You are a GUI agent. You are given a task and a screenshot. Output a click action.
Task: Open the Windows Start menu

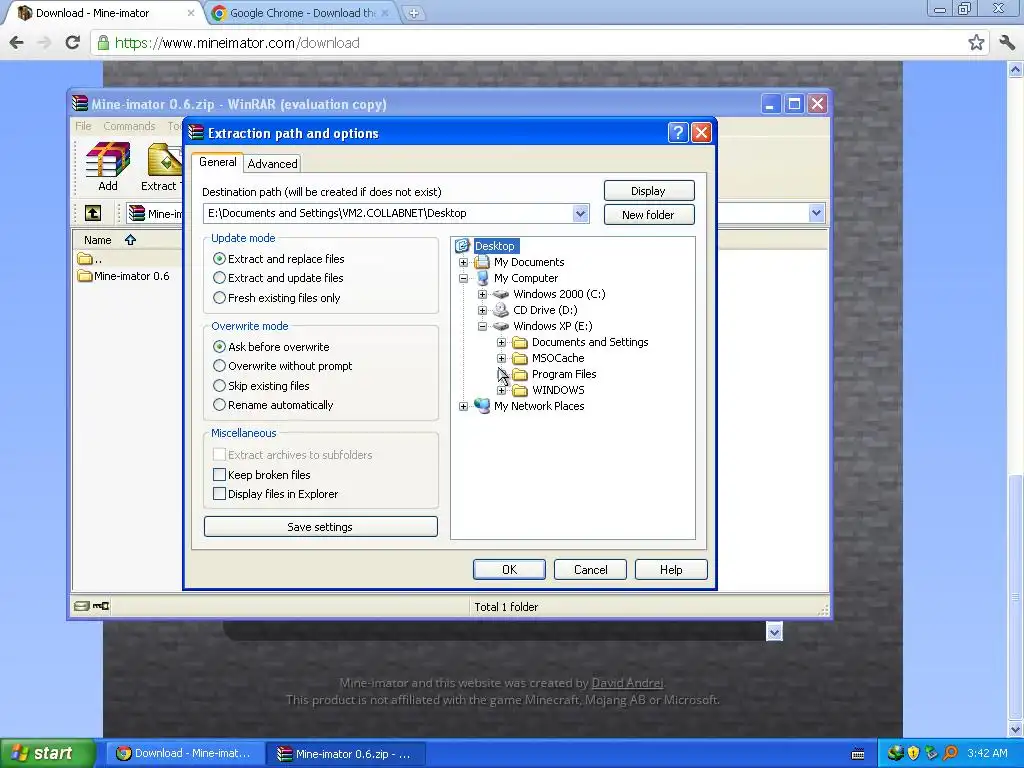46,753
